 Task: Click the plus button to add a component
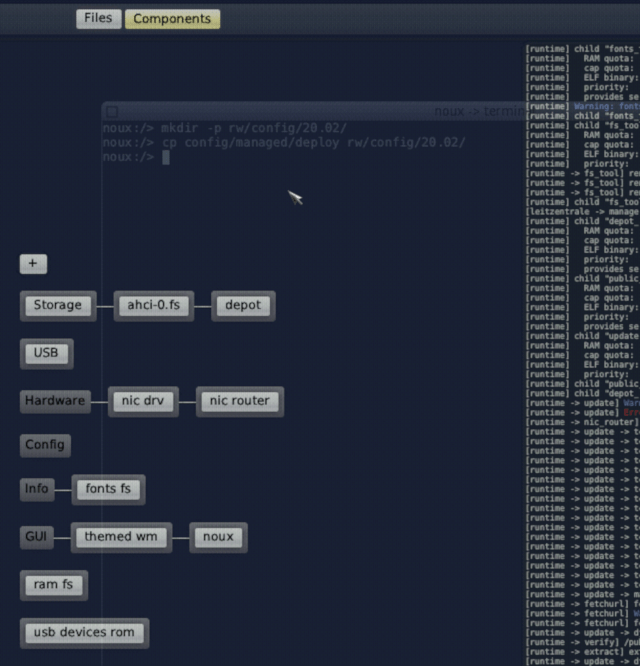click(x=33, y=264)
